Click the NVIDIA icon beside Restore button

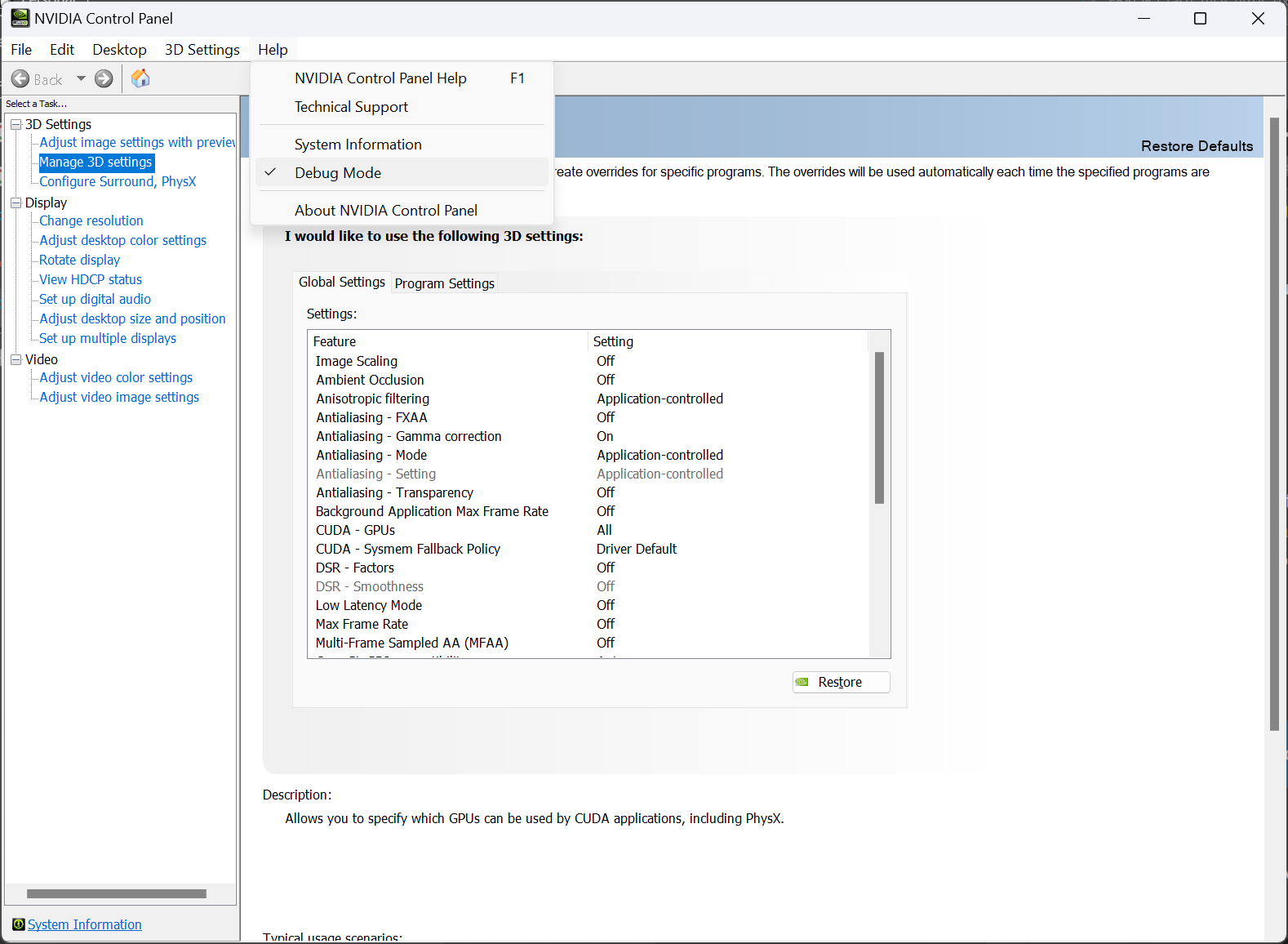point(803,683)
